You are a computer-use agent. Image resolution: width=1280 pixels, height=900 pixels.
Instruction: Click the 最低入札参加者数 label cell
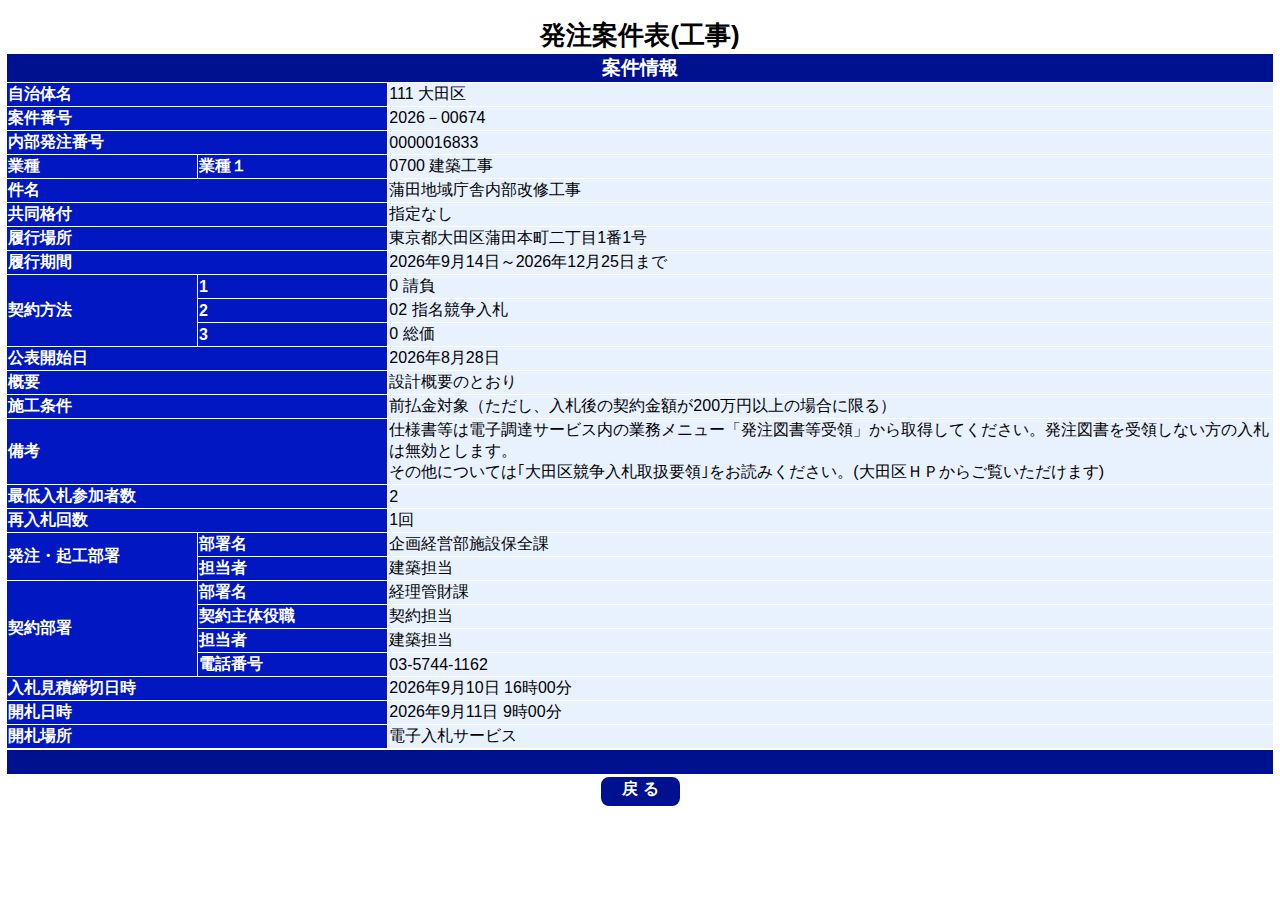click(x=197, y=496)
